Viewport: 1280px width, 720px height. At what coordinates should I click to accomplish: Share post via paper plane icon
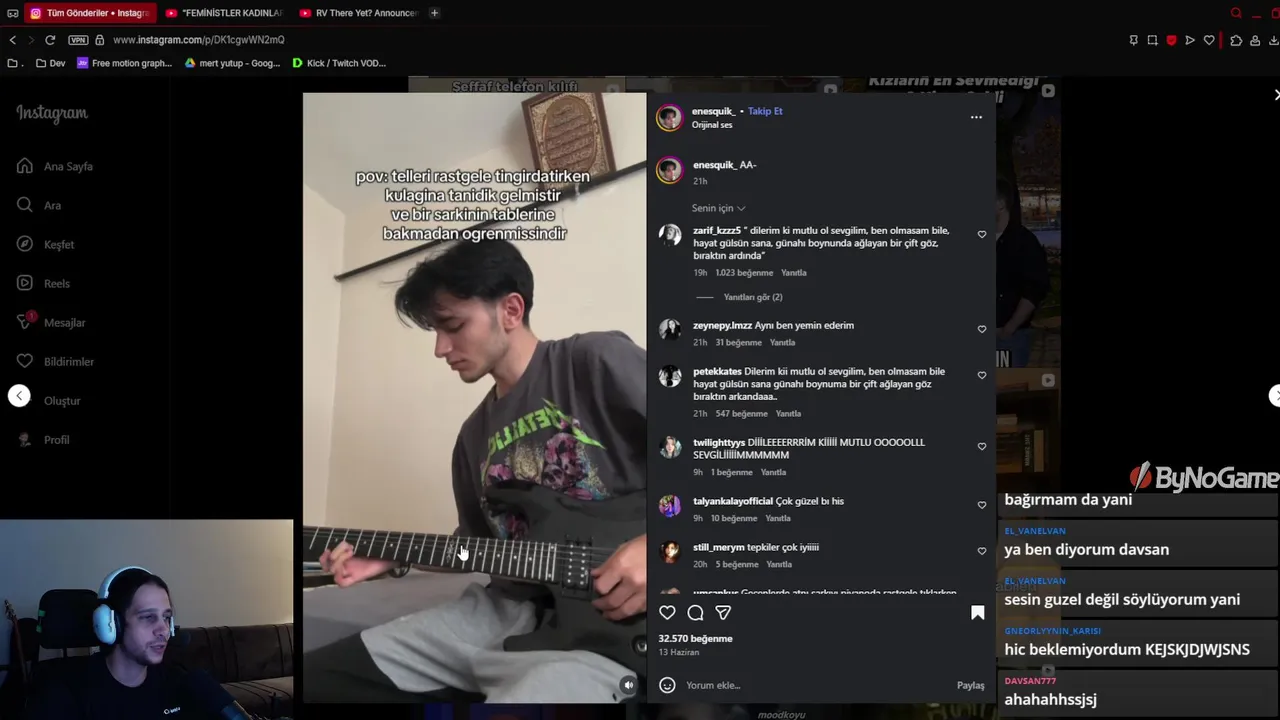pyautogui.click(x=723, y=613)
